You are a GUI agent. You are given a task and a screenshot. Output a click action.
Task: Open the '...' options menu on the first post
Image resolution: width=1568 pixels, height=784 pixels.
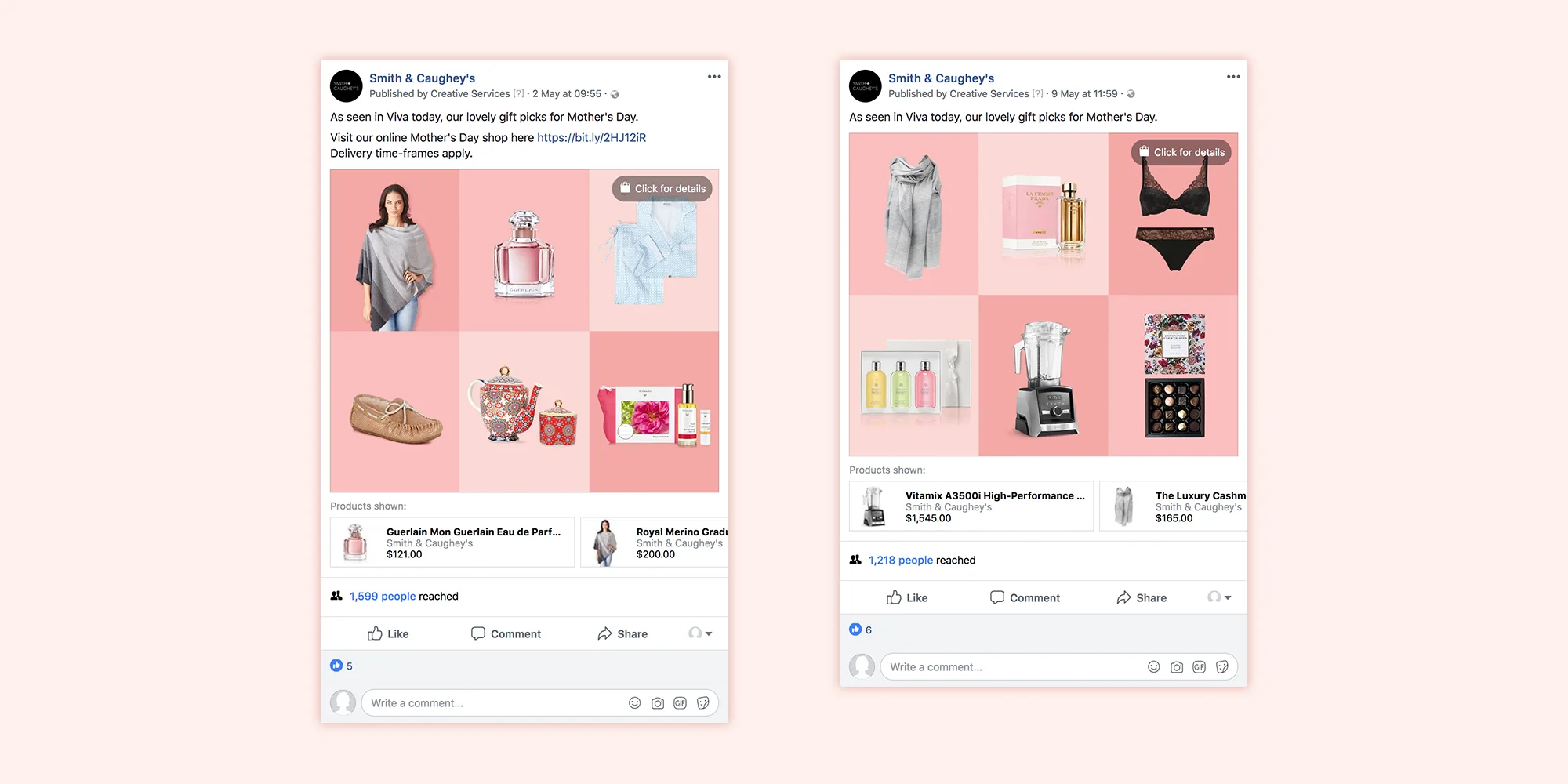click(x=714, y=76)
